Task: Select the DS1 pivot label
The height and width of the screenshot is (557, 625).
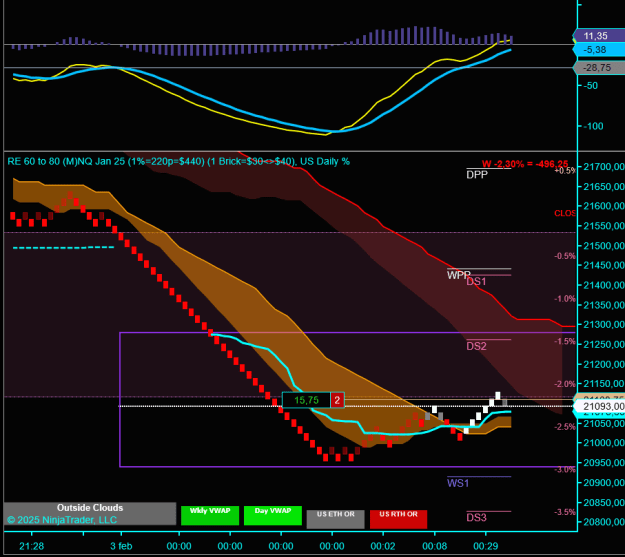Action: tap(476, 281)
